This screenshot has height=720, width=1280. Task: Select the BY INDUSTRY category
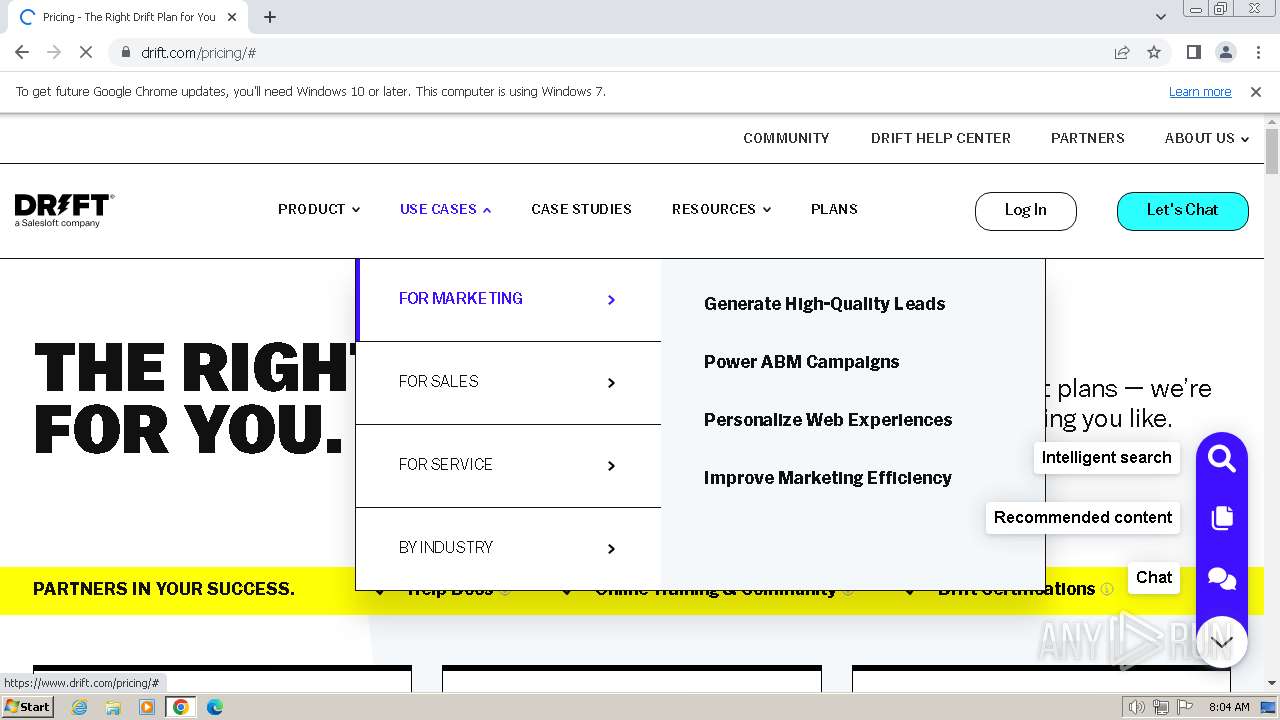coord(508,548)
